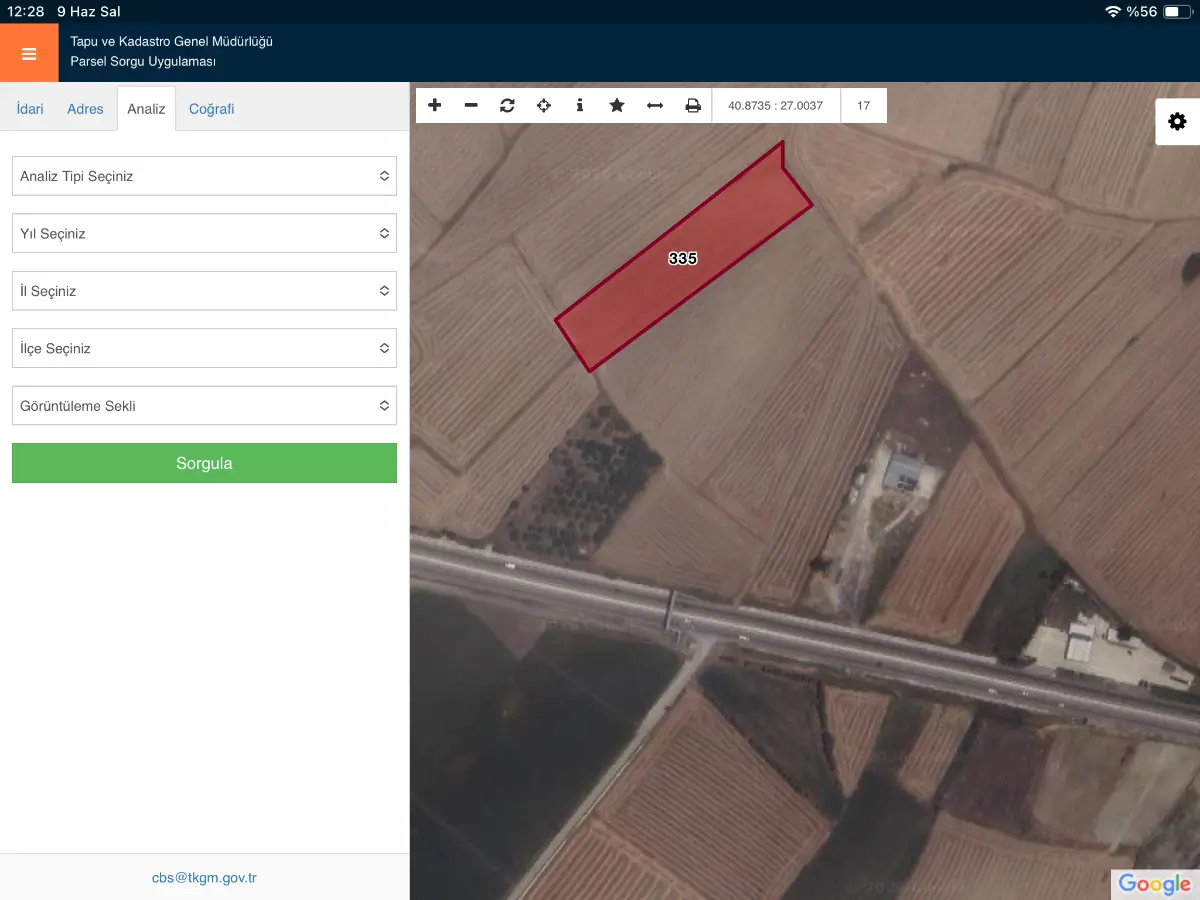Open favorites star tool
The image size is (1200, 900).
617,105
